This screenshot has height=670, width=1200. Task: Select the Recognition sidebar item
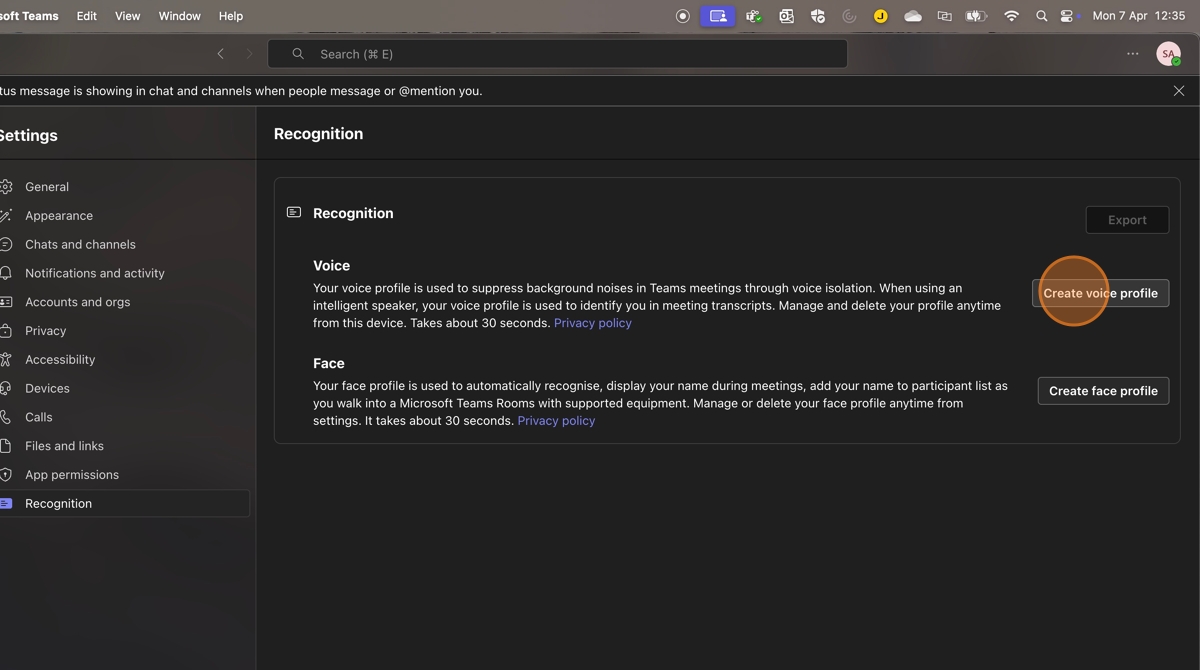(123, 504)
